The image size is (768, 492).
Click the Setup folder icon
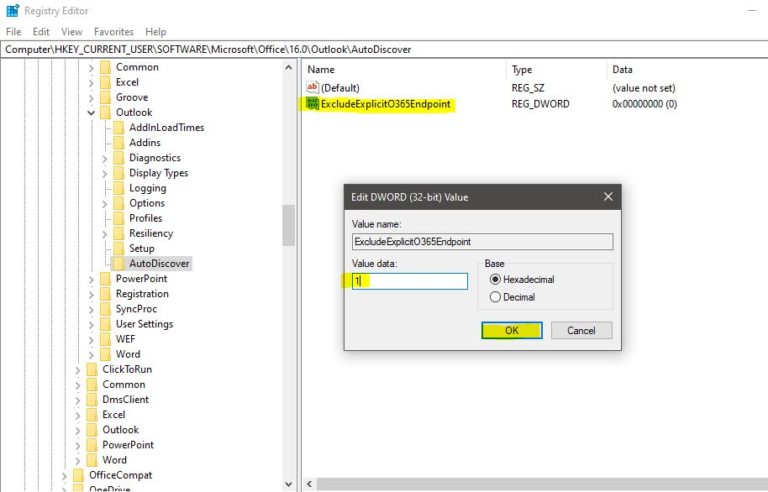[119, 248]
